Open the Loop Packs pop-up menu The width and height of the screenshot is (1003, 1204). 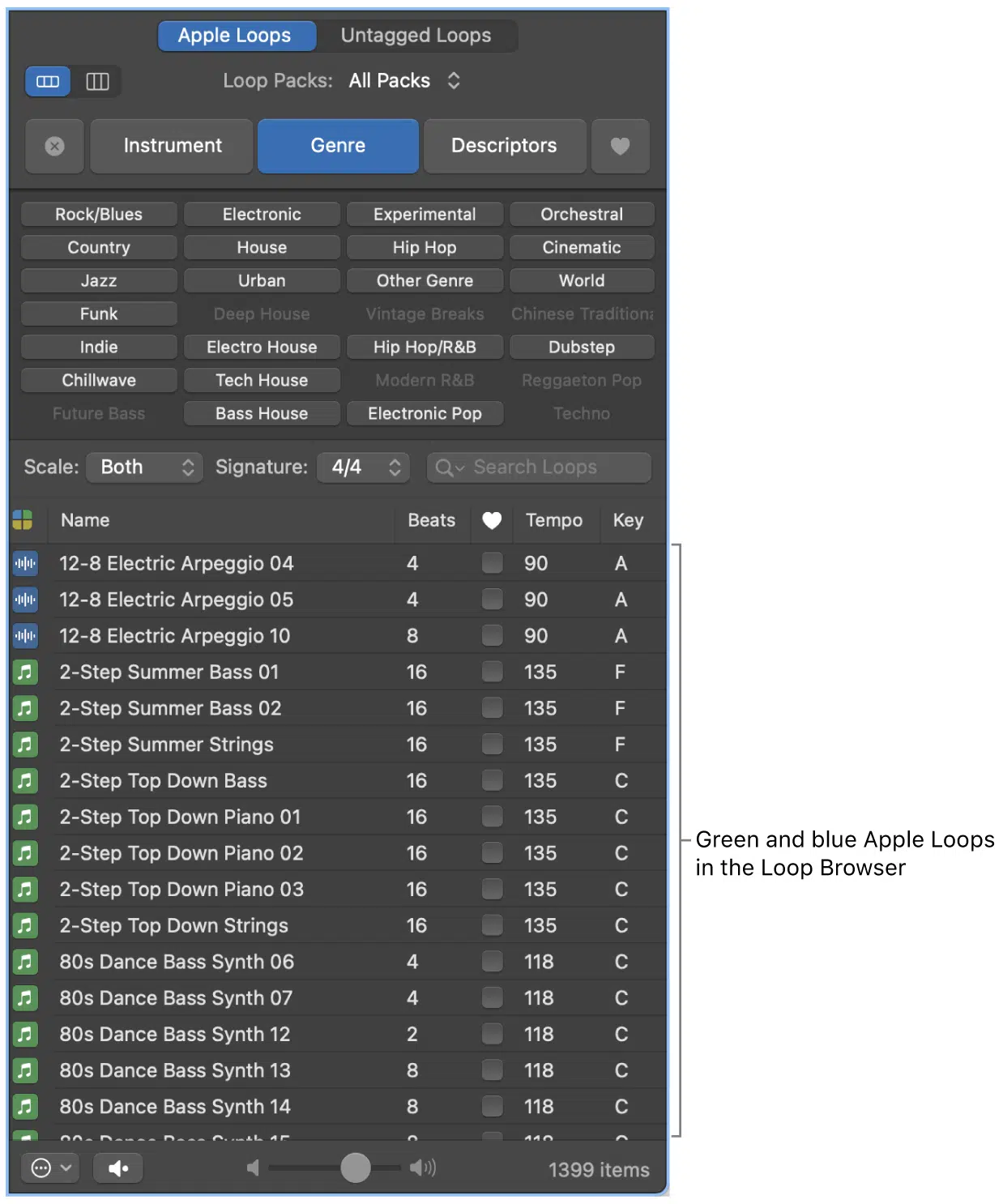coord(404,81)
